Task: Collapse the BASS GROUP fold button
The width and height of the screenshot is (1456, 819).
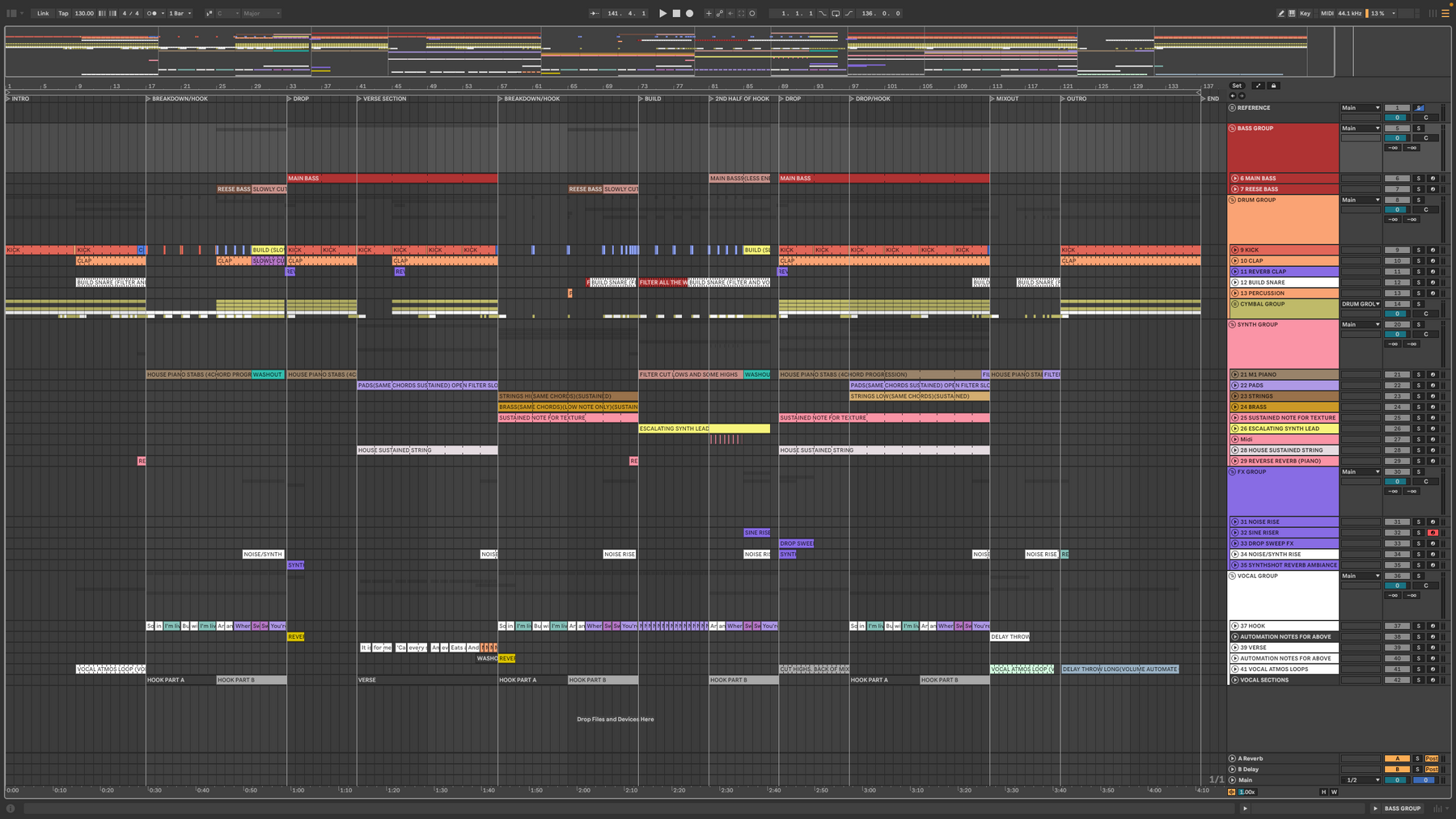Action: [1233, 128]
